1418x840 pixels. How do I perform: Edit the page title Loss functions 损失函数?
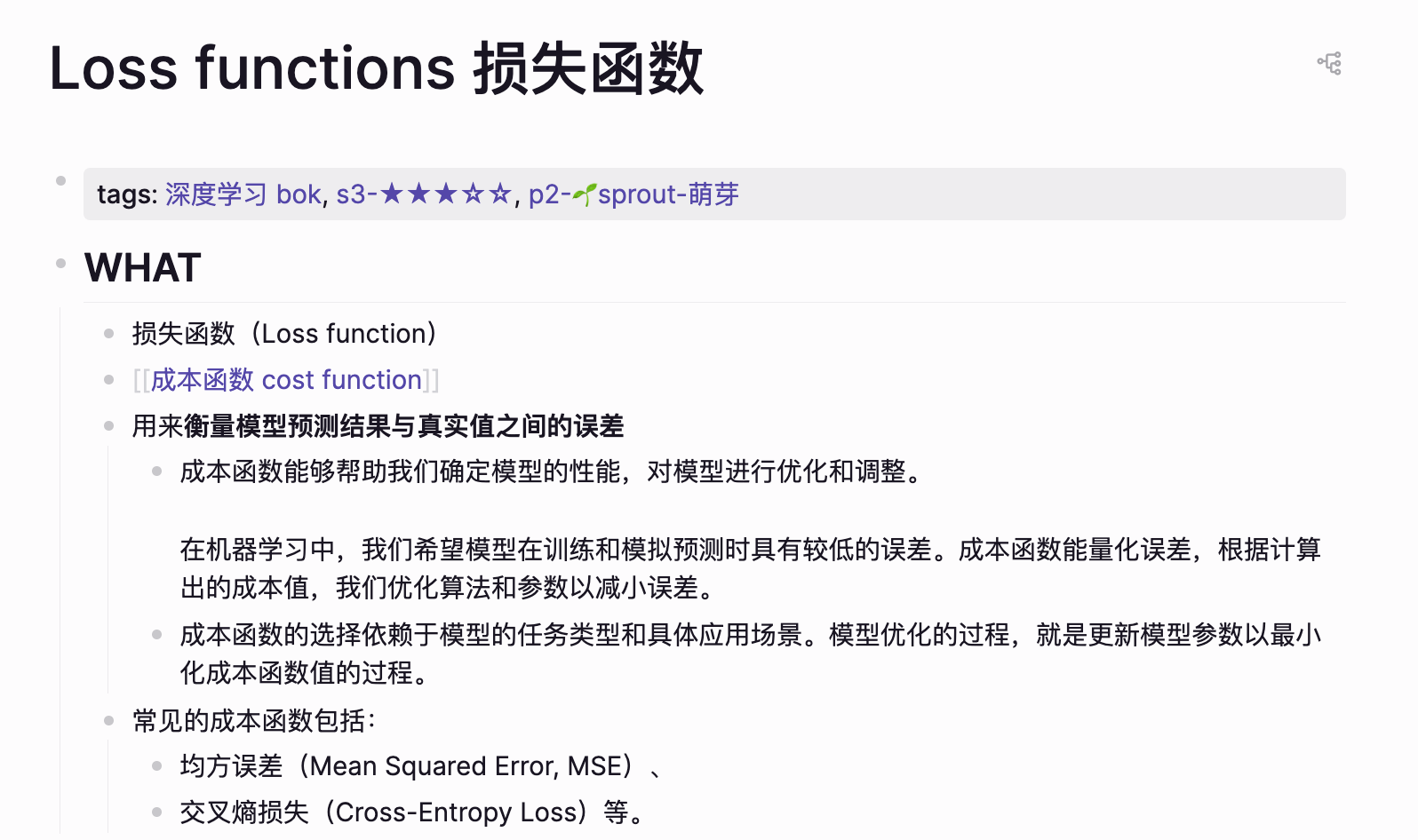pyautogui.click(x=377, y=68)
